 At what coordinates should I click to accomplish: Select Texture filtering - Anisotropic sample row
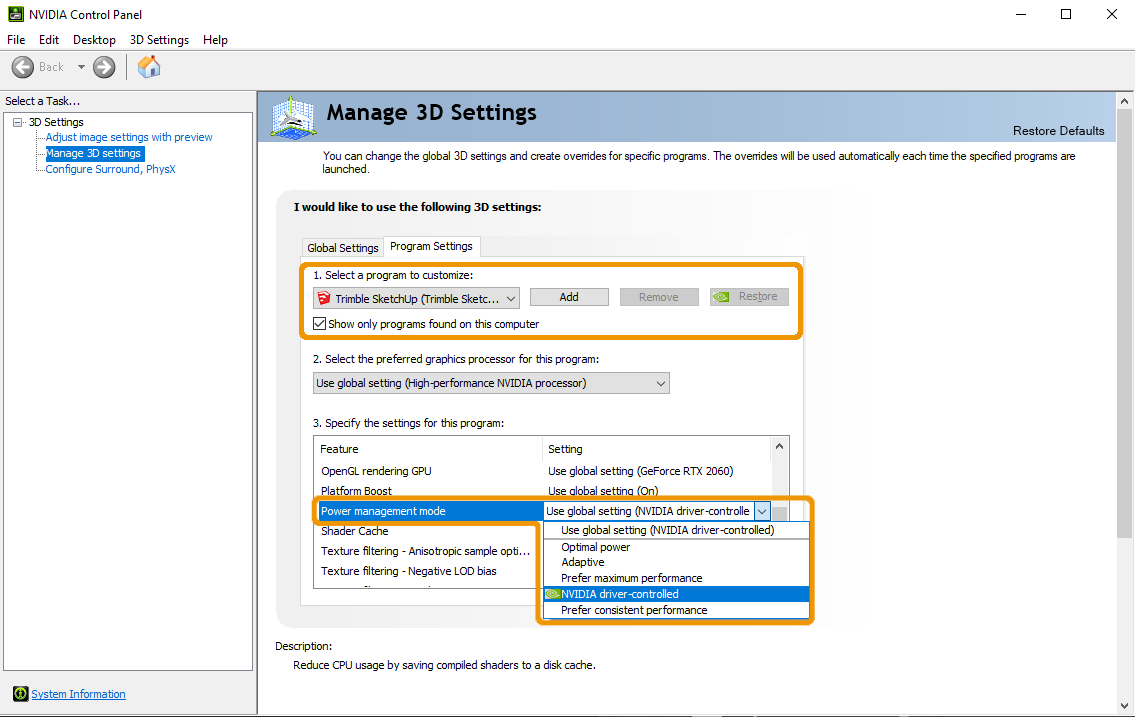pos(426,551)
